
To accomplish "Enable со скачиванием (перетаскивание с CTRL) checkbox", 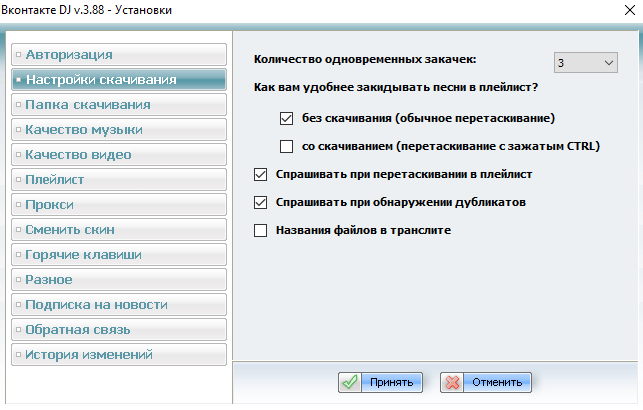I will pos(286,146).
